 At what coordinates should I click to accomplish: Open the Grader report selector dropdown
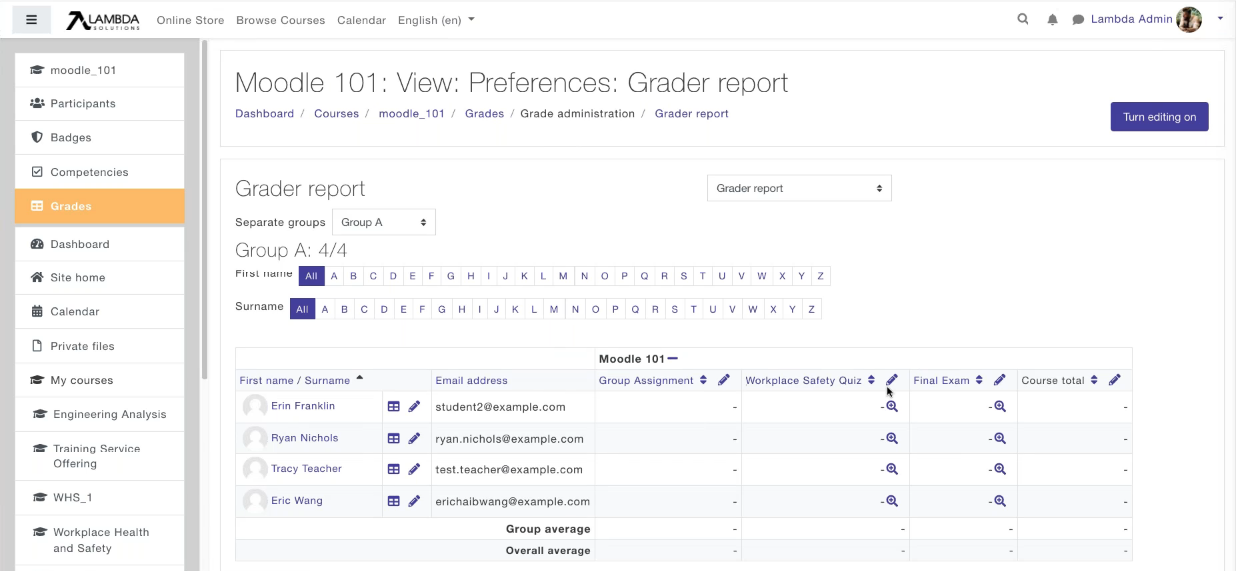(799, 188)
